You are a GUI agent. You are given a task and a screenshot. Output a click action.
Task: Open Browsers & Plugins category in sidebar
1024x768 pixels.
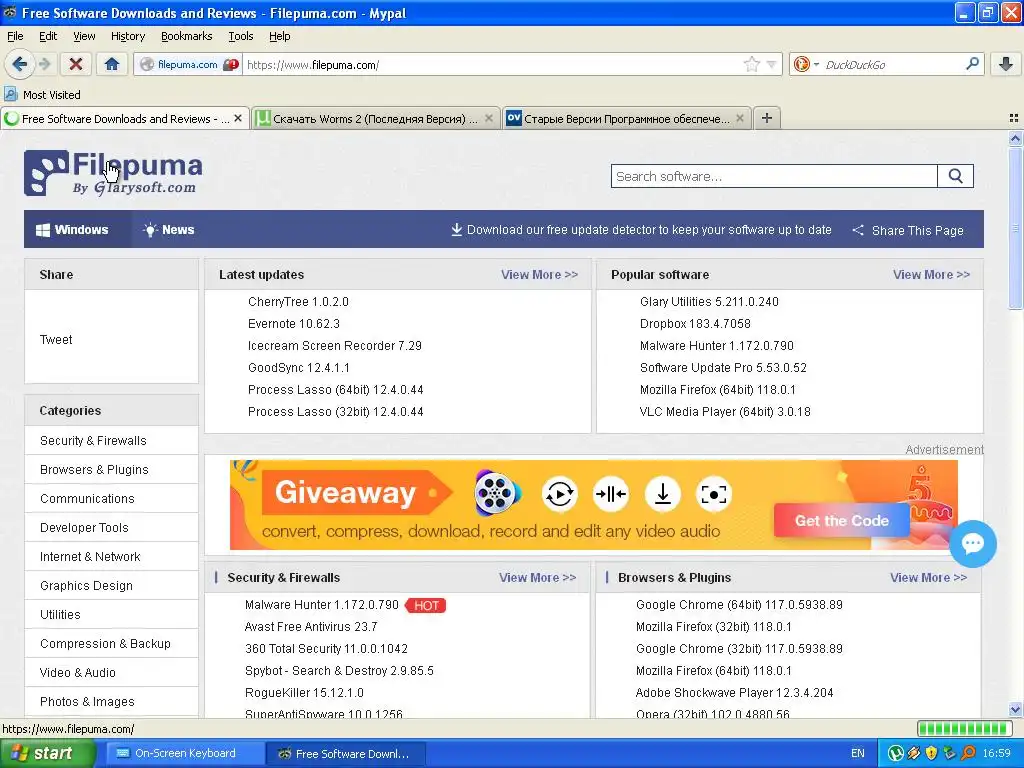(x=112, y=470)
